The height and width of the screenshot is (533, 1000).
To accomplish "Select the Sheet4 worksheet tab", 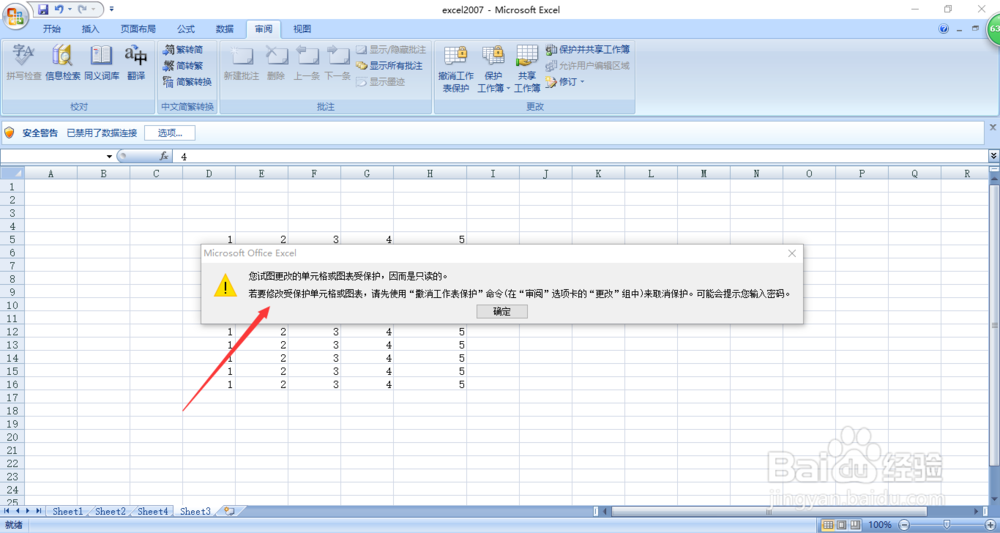I will (x=153, y=511).
